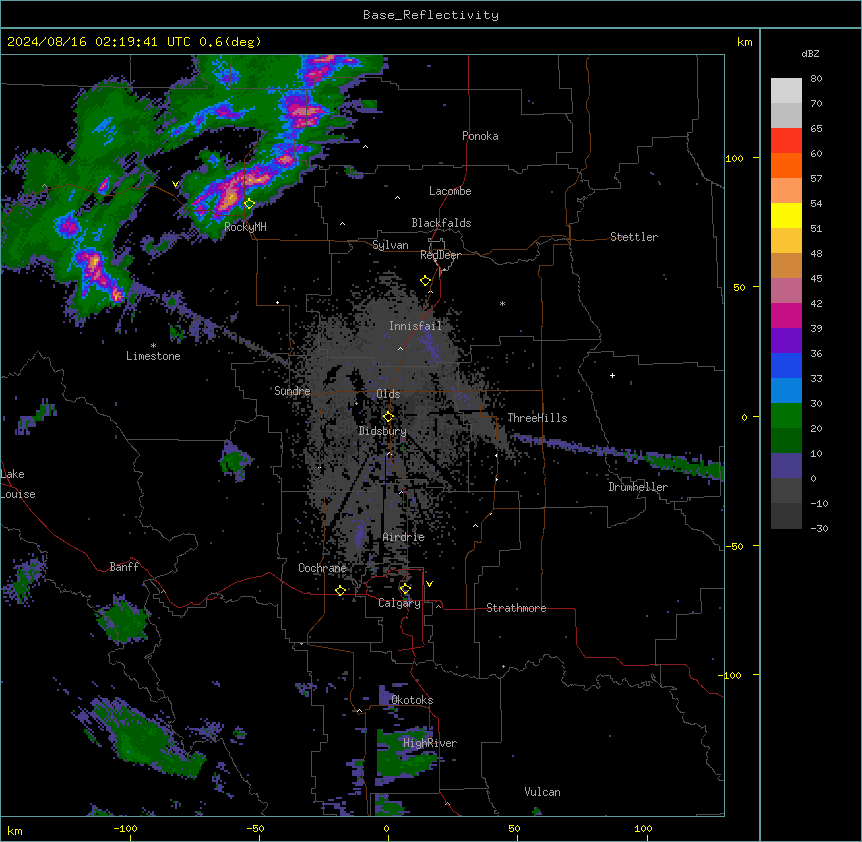
Task: Click the Vulcan town label
Action: 543,792
